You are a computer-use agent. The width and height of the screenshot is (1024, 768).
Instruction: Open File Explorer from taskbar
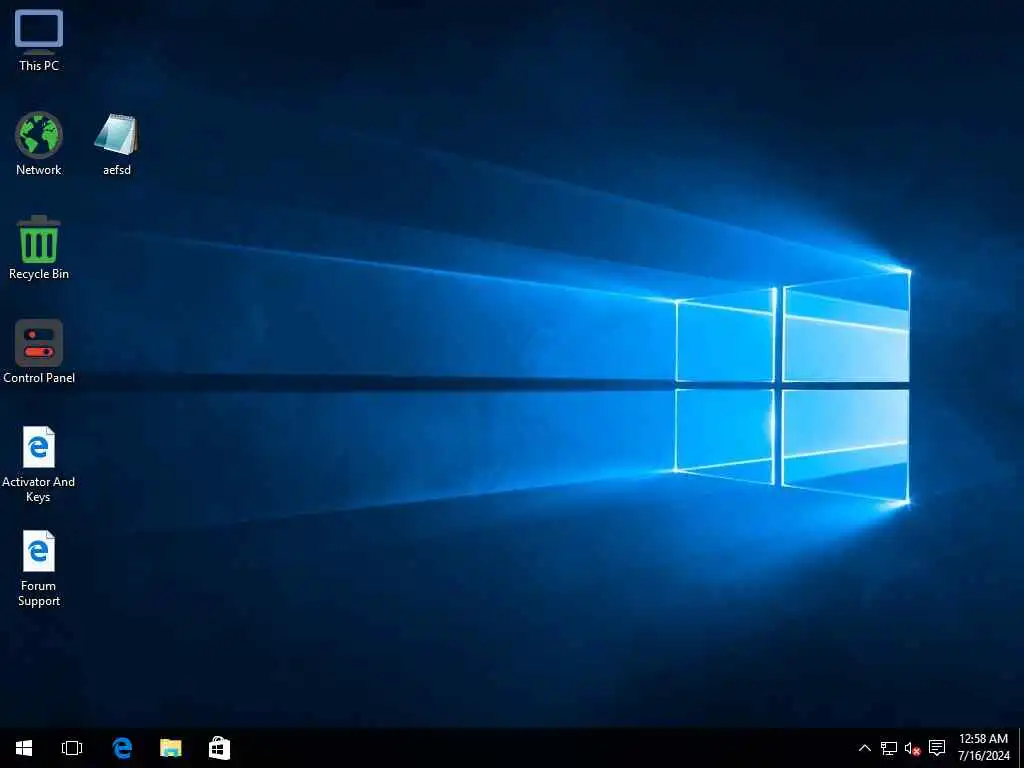[x=170, y=748]
